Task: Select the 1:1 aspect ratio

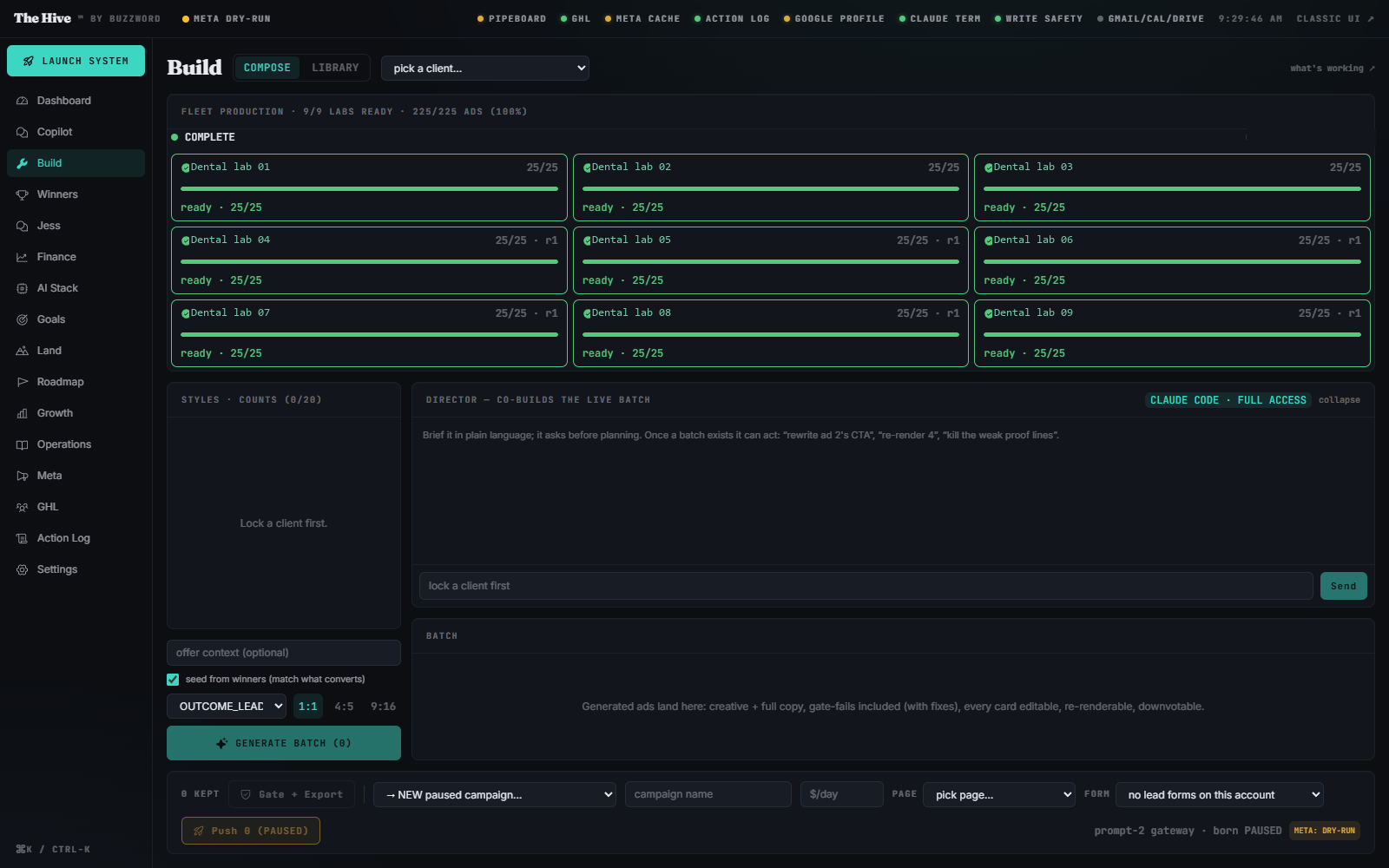Action: click(308, 707)
